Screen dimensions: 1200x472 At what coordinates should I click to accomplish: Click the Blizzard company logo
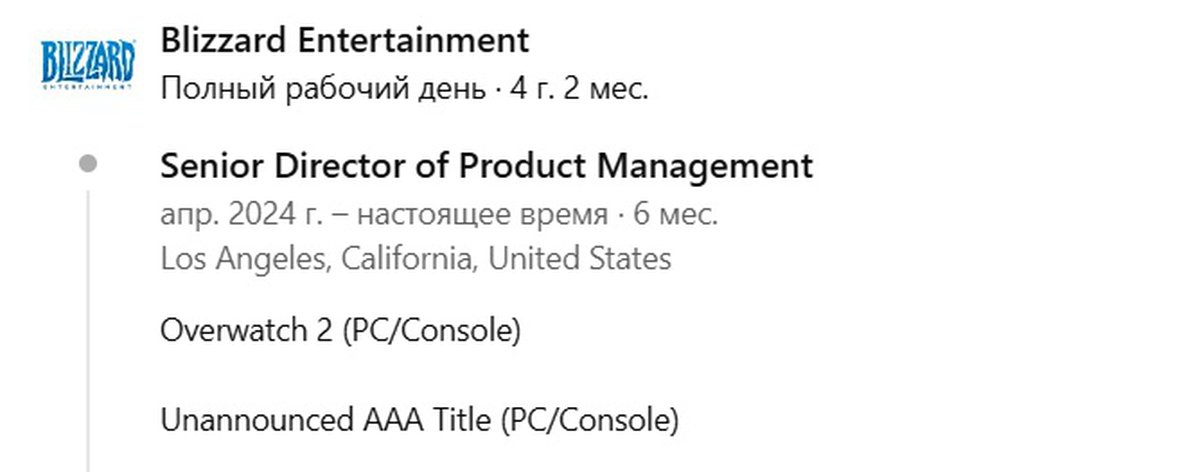pyautogui.click(x=87, y=63)
